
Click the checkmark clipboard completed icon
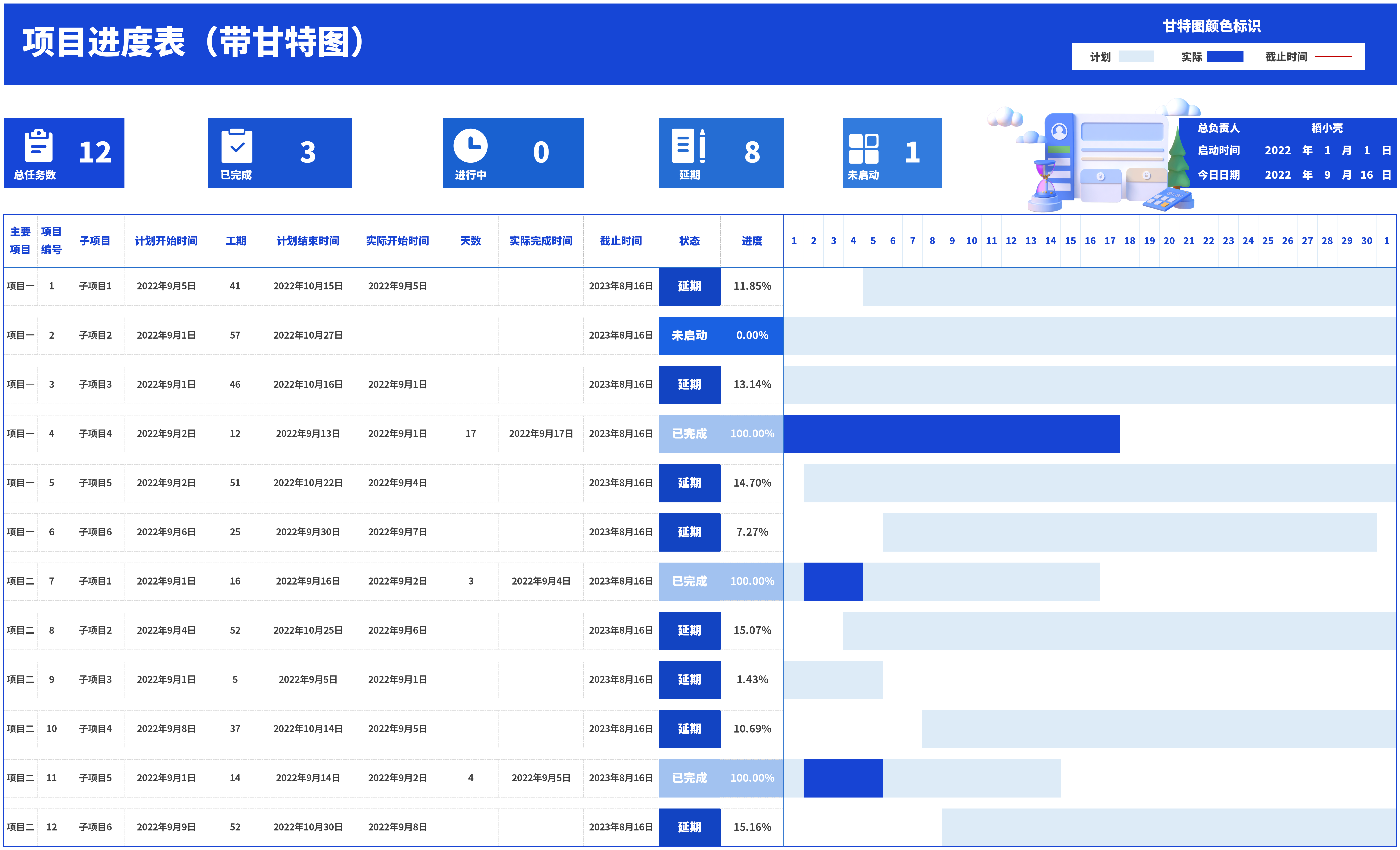[237, 146]
